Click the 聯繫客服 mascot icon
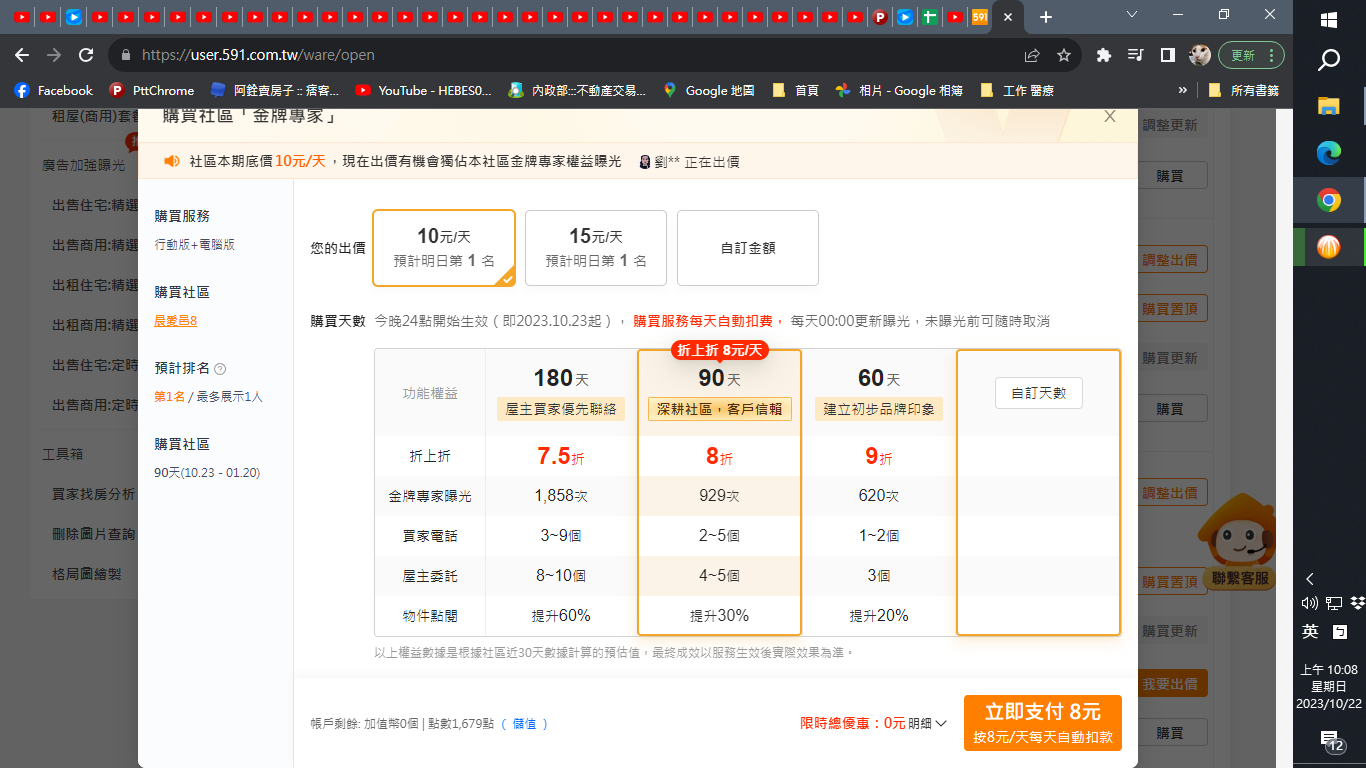Viewport: 1366px width, 768px height. 1239,540
